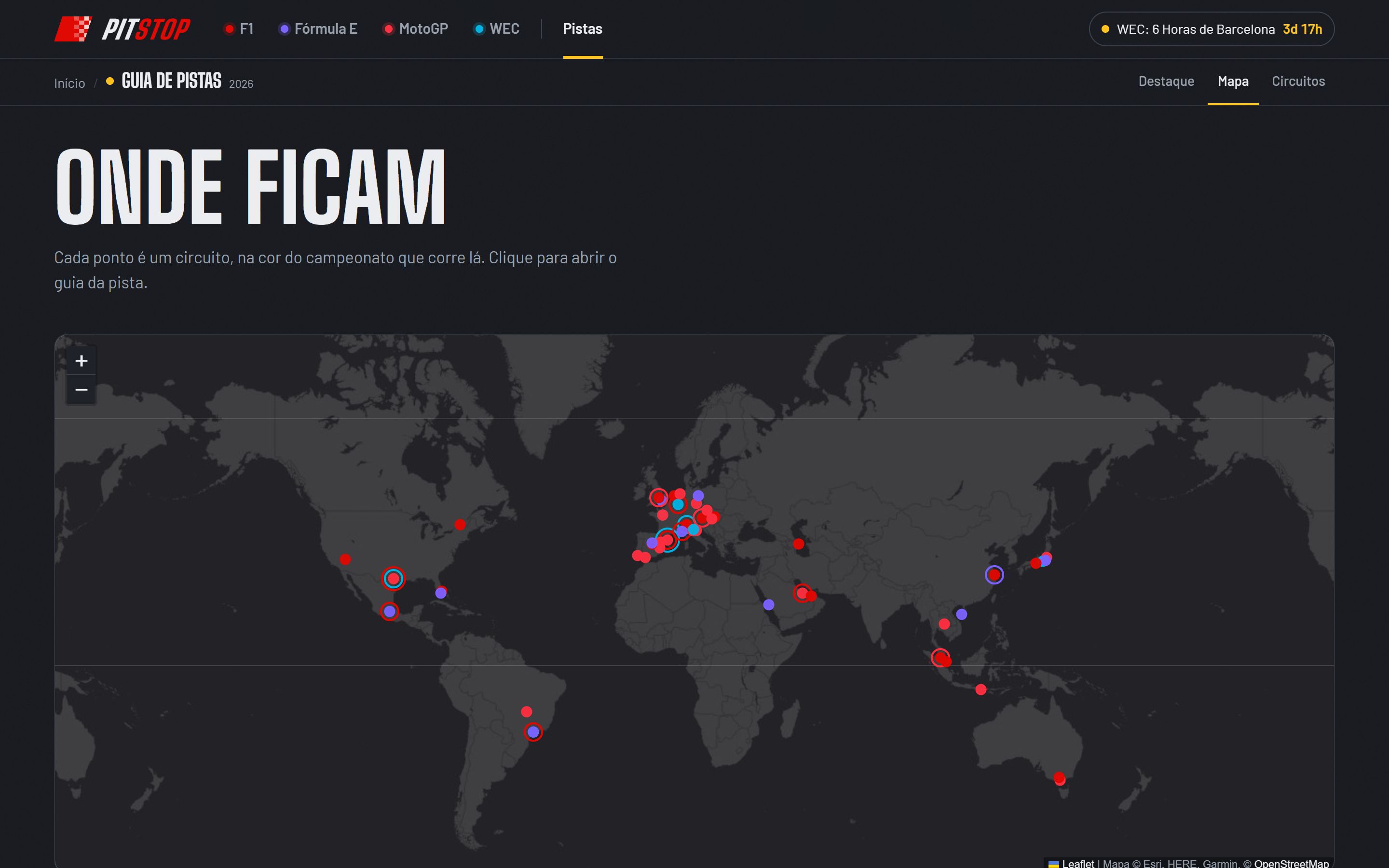Click the red marker above São Paulo
Viewport: 1389px width, 868px height.
tap(526, 712)
